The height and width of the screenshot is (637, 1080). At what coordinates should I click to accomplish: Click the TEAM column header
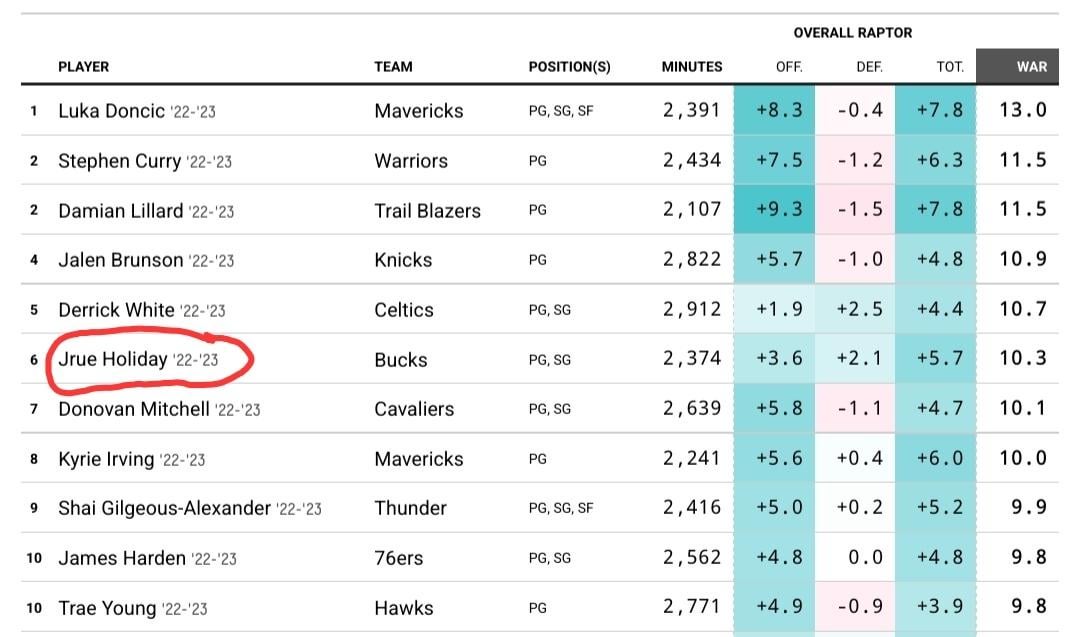click(393, 67)
